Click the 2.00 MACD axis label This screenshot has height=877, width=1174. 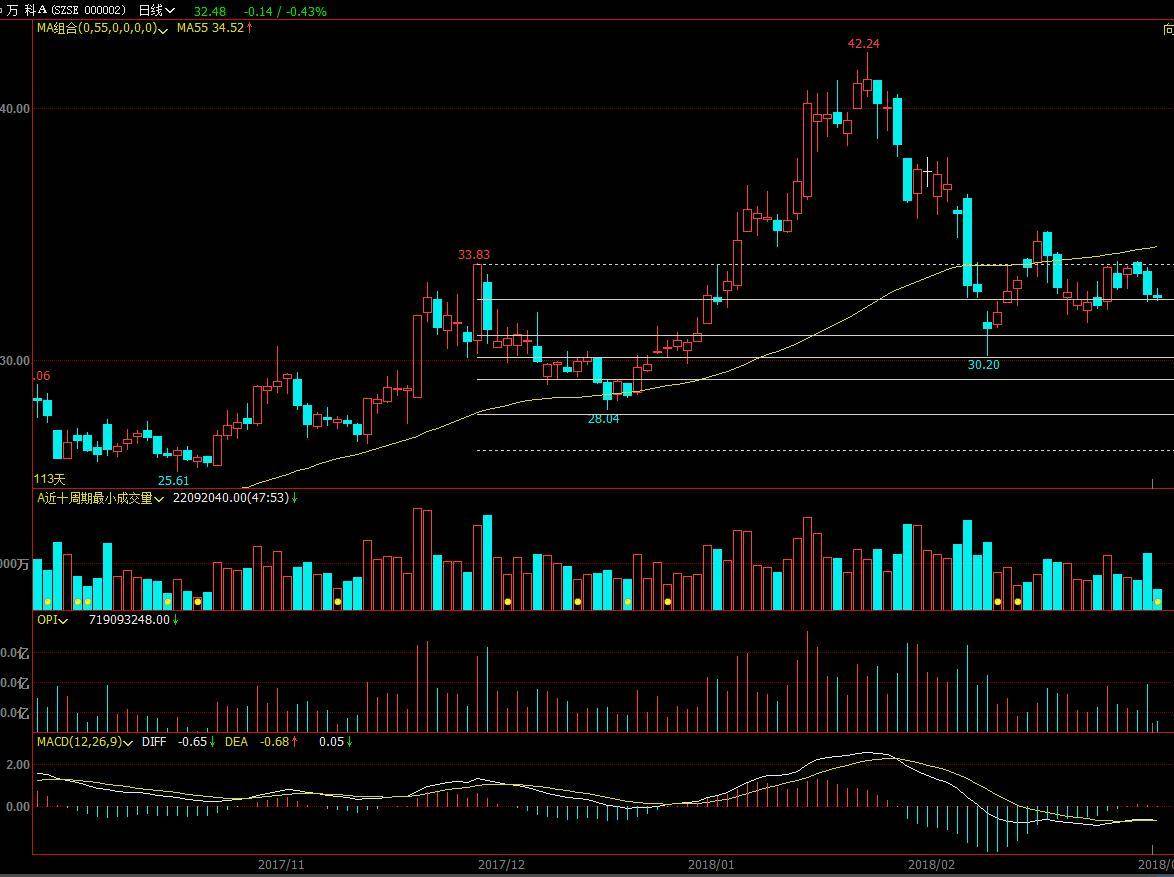[18, 765]
